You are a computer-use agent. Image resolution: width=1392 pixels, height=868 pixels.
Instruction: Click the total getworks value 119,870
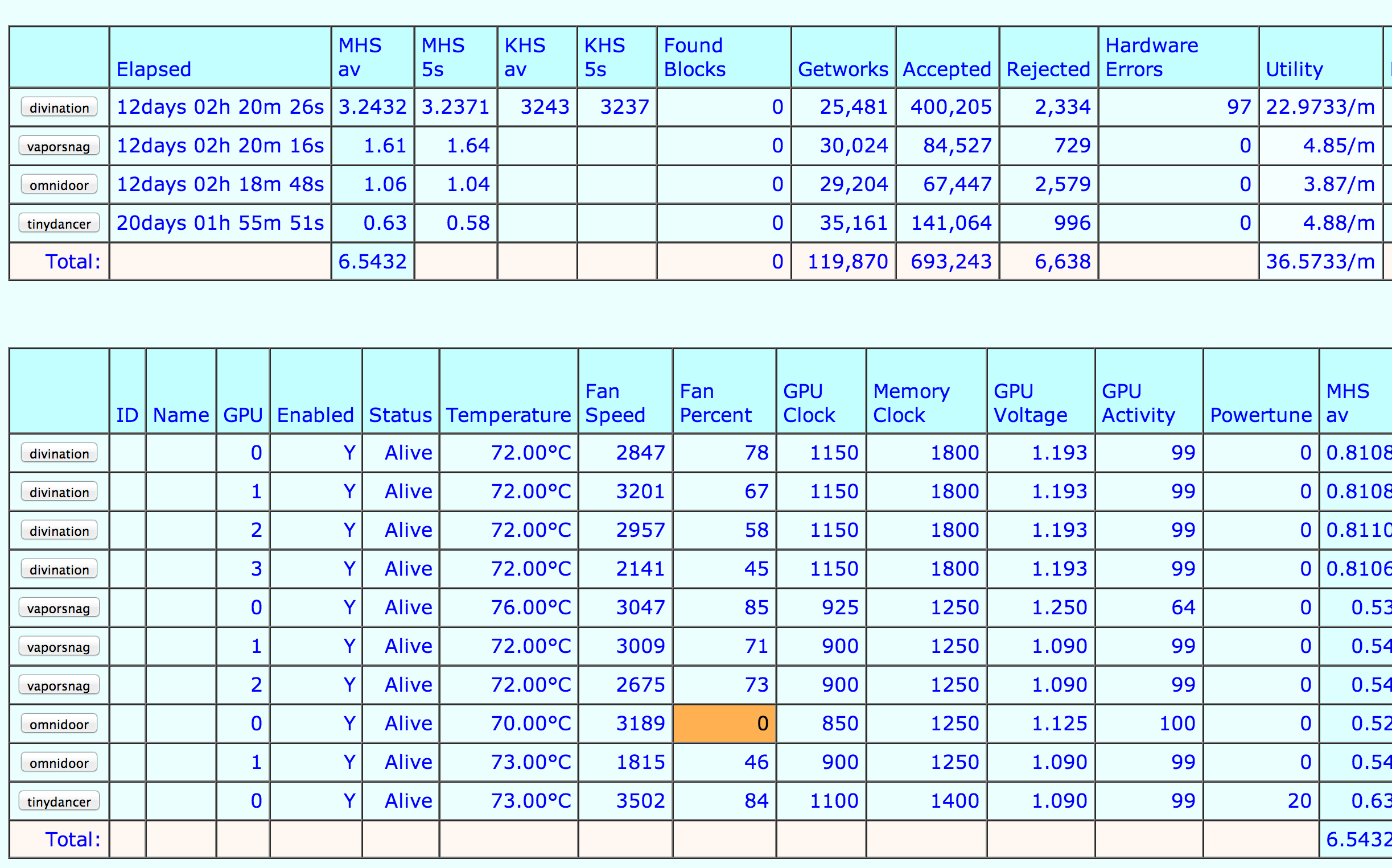click(847, 262)
